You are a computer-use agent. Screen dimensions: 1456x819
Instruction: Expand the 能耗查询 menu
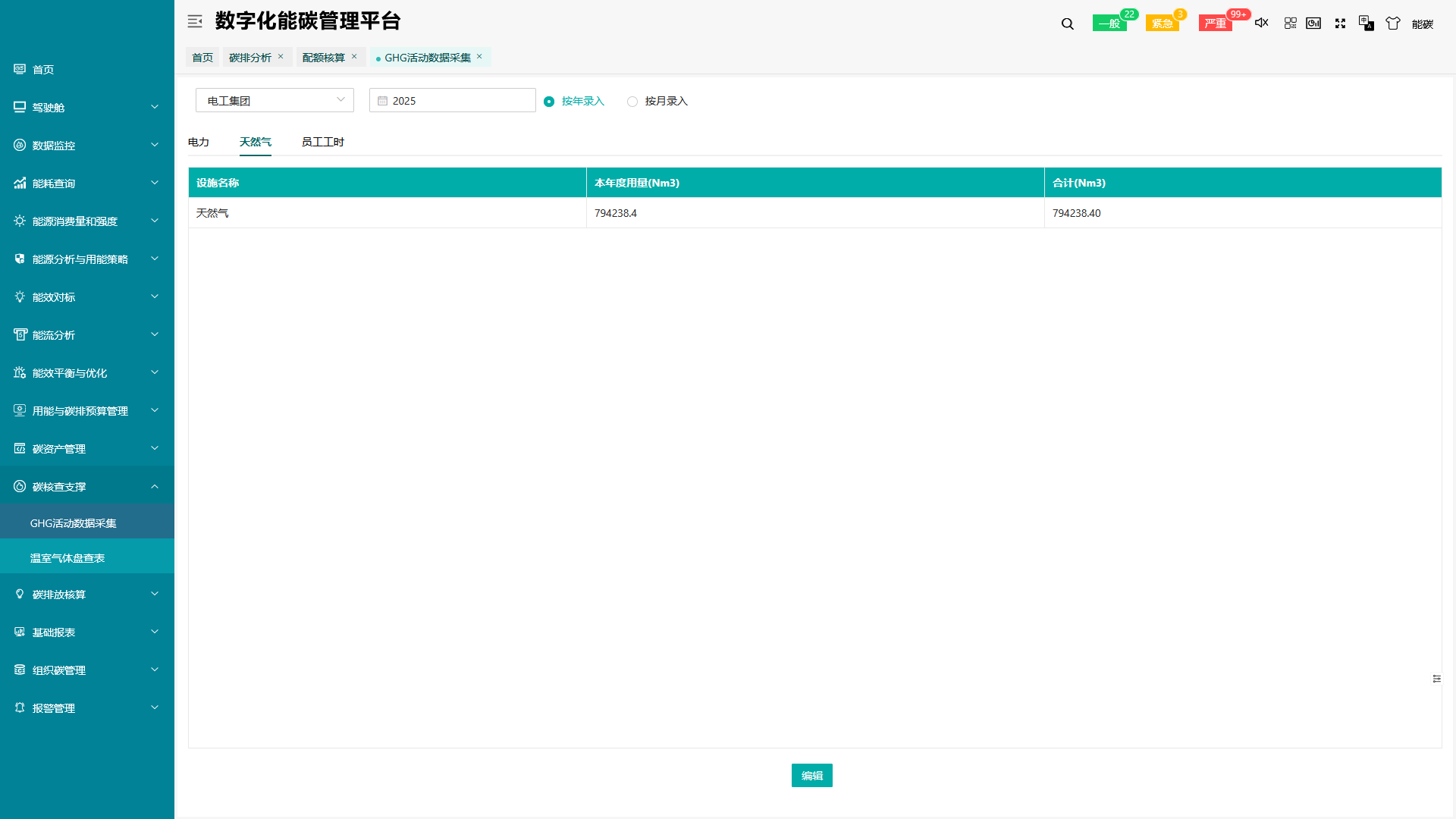87,183
